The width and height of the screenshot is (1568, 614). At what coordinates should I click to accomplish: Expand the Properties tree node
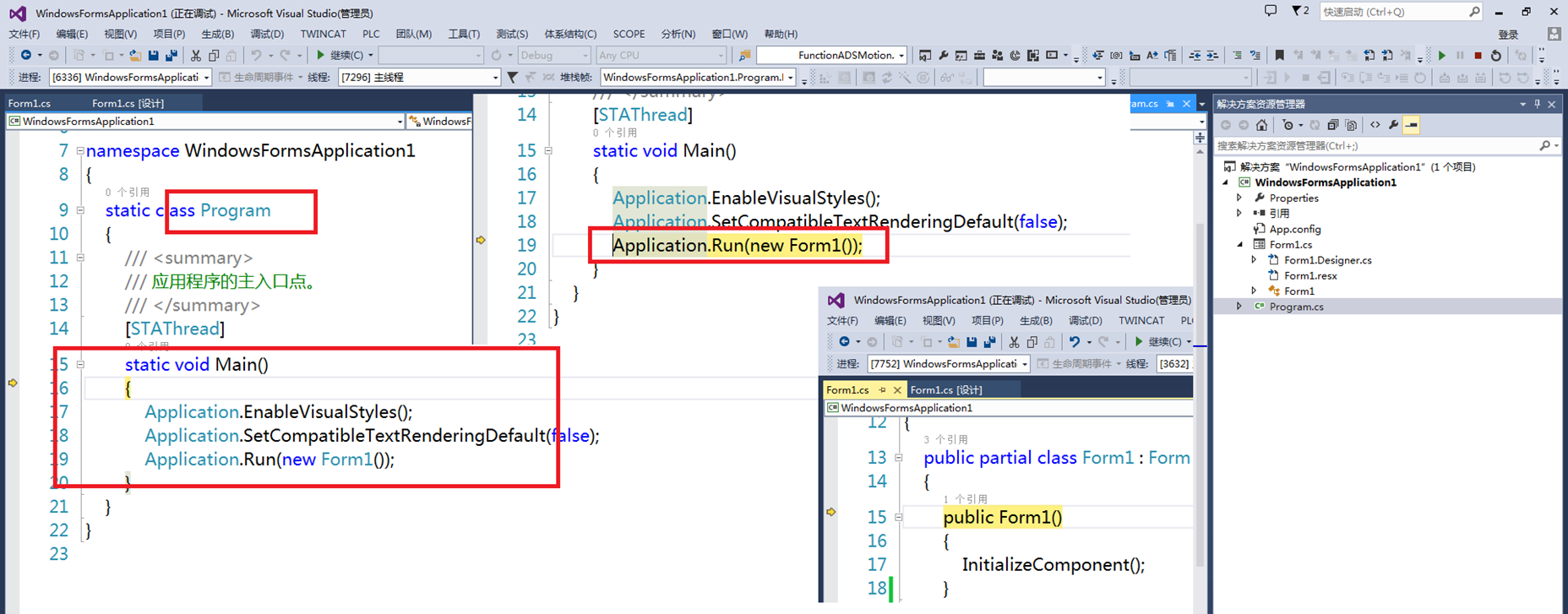click(1239, 198)
